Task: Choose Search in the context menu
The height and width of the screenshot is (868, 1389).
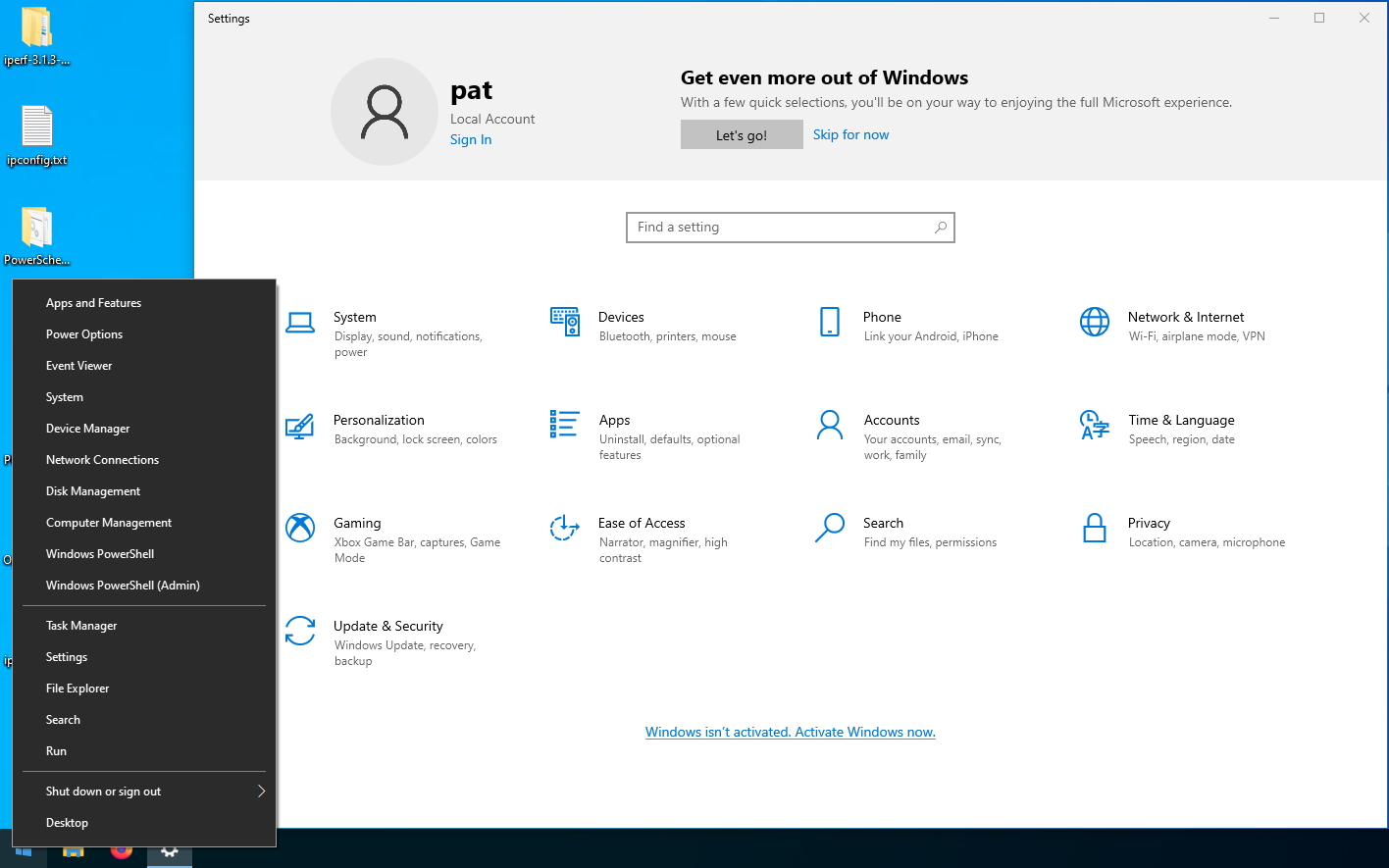Action: point(144,720)
